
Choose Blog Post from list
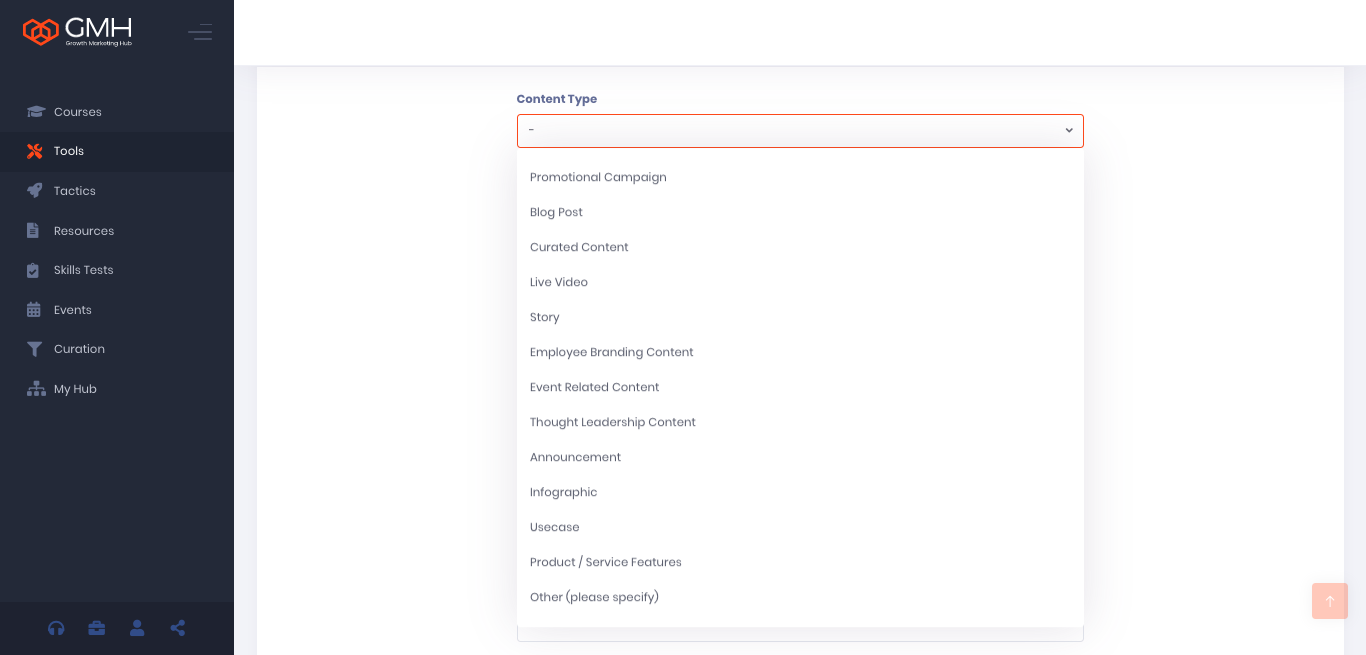click(800, 212)
